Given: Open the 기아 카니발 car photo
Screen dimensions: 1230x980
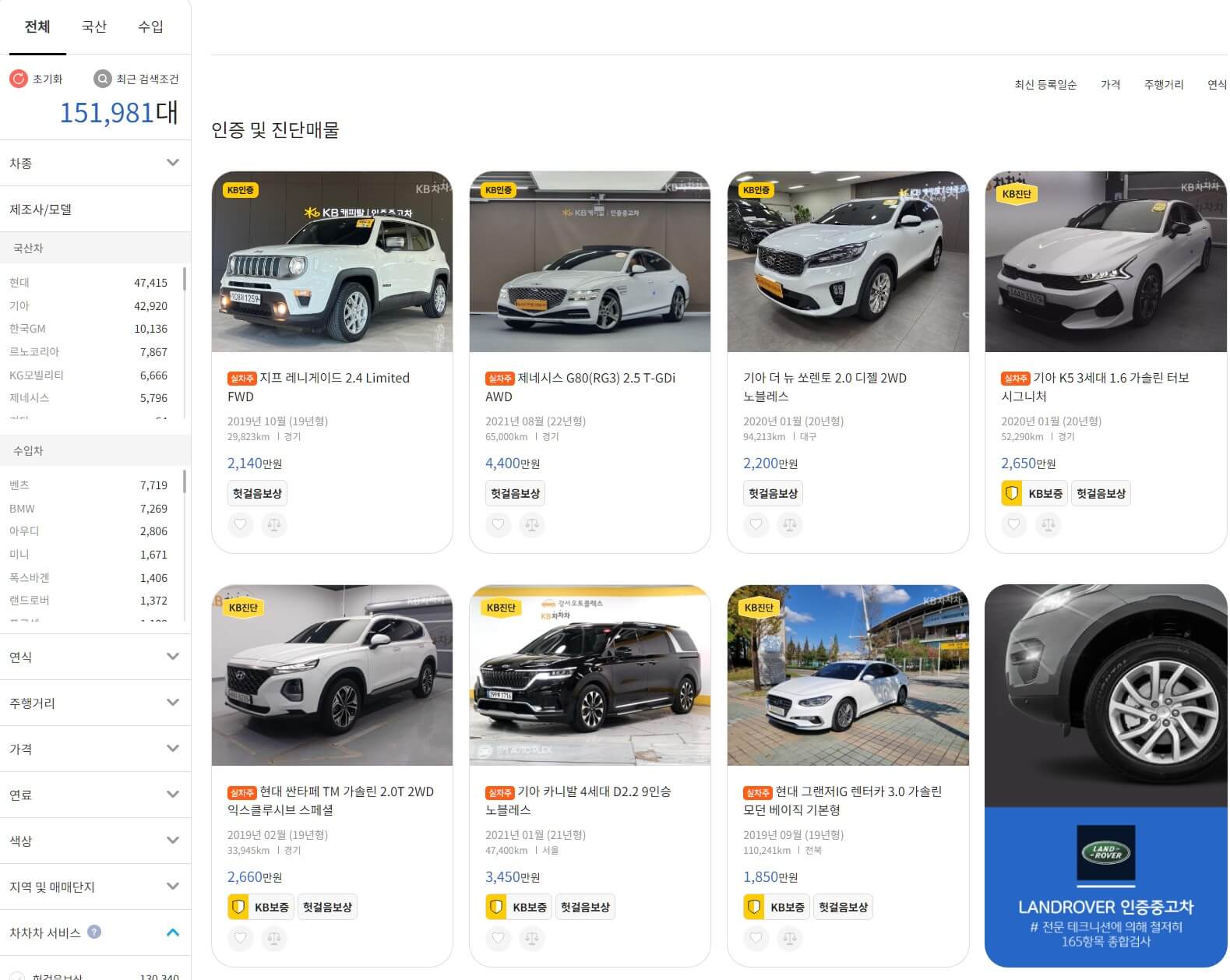Looking at the screenshot, I should (590, 675).
